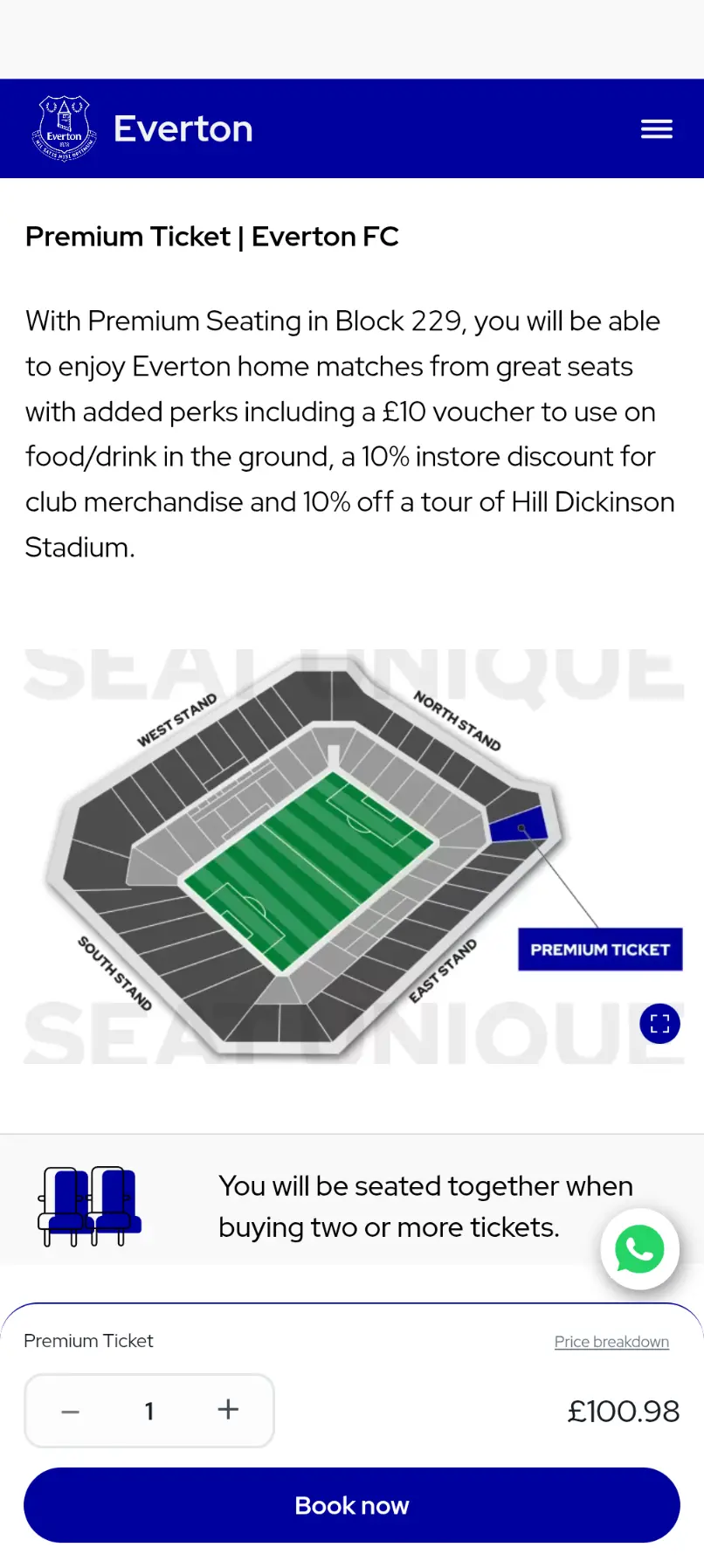The width and height of the screenshot is (704, 1568).
Task: Click the South Stand label on map
Action: (x=114, y=972)
